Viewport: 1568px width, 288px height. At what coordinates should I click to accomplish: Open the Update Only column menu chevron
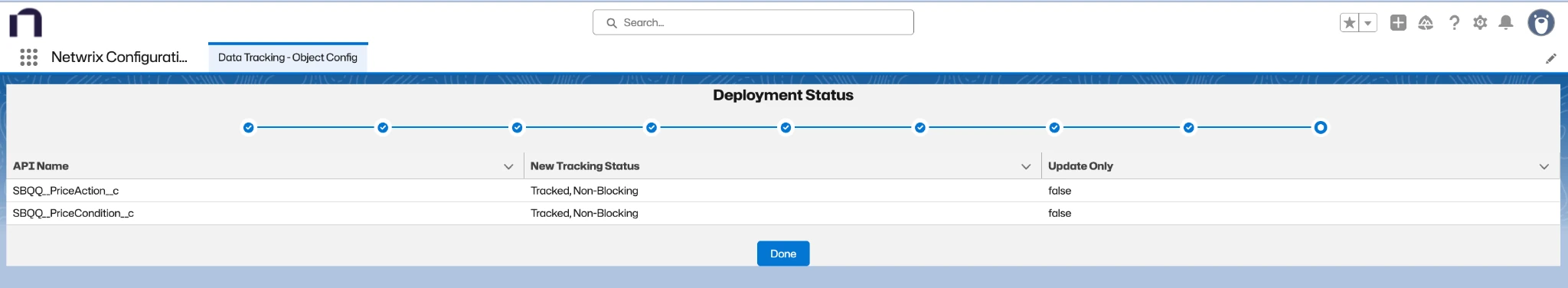(1544, 166)
